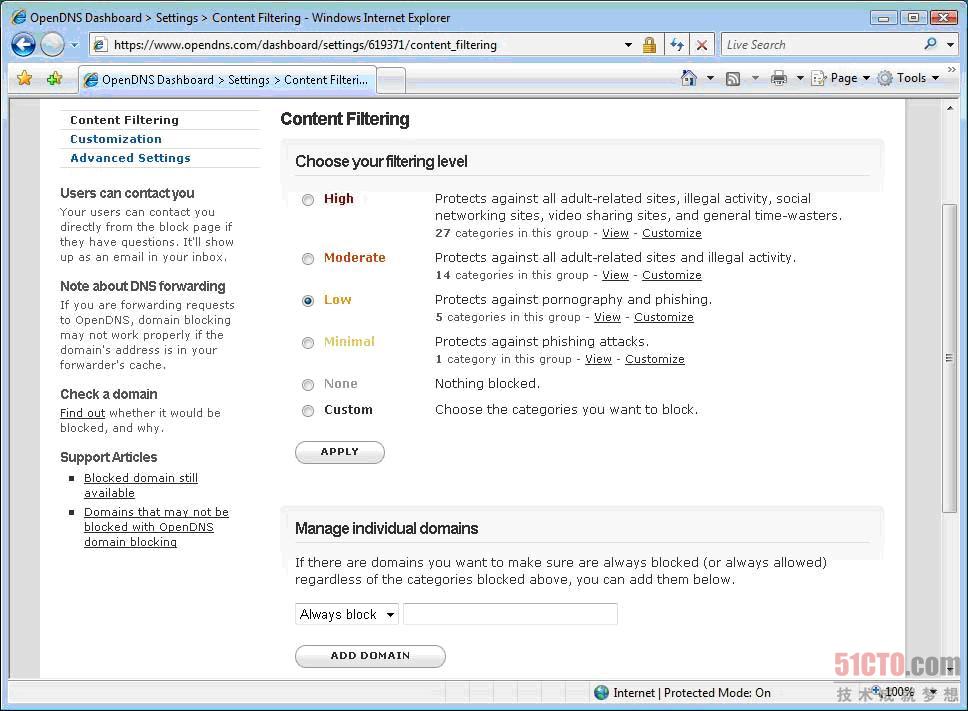Open the Page menu
Image resolution: width=968 pixels, height=711 pixels.
840,78
